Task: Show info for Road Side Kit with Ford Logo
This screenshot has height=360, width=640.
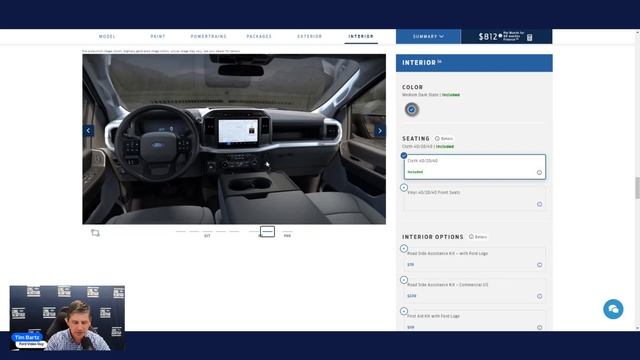Action: tap(539, 265)
